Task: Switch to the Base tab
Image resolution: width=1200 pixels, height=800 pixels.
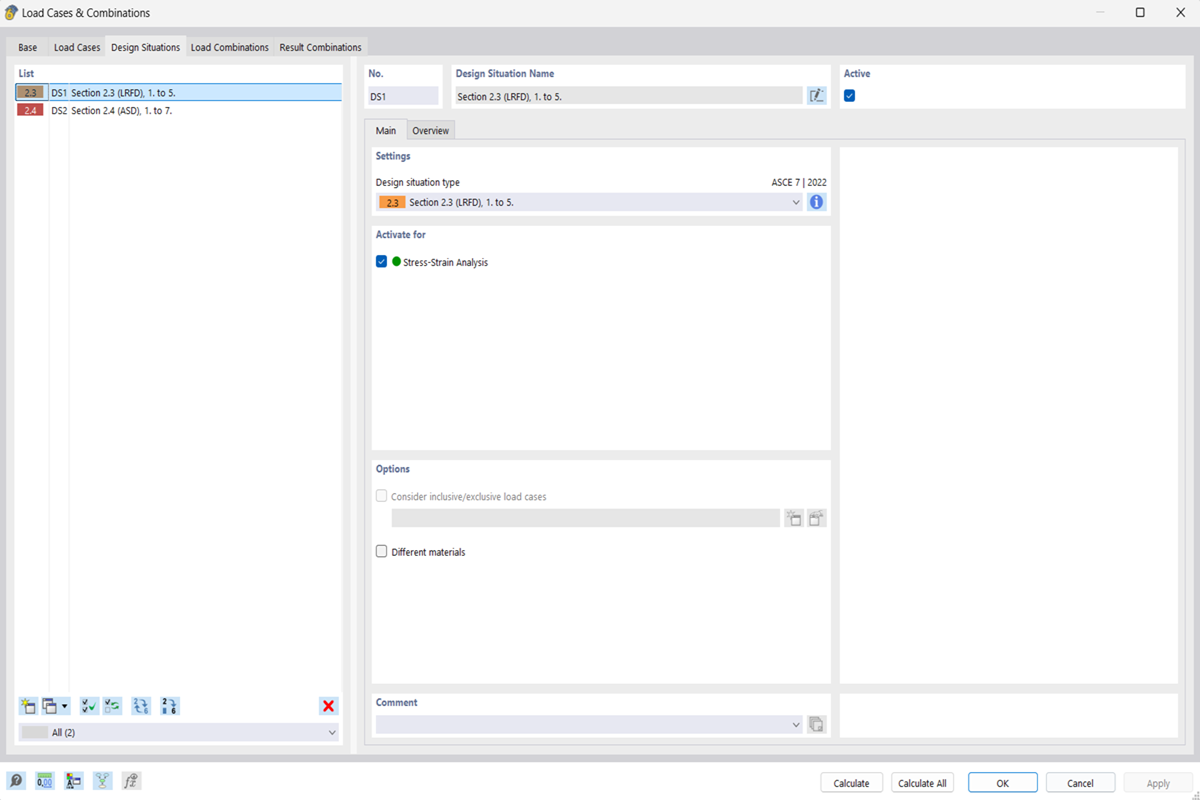Action: pyautogui.click(x=28, y=47)
